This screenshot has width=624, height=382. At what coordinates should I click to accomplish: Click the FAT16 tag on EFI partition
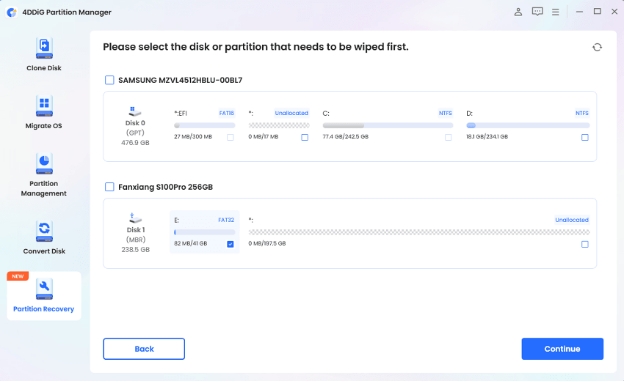[226, 113]
